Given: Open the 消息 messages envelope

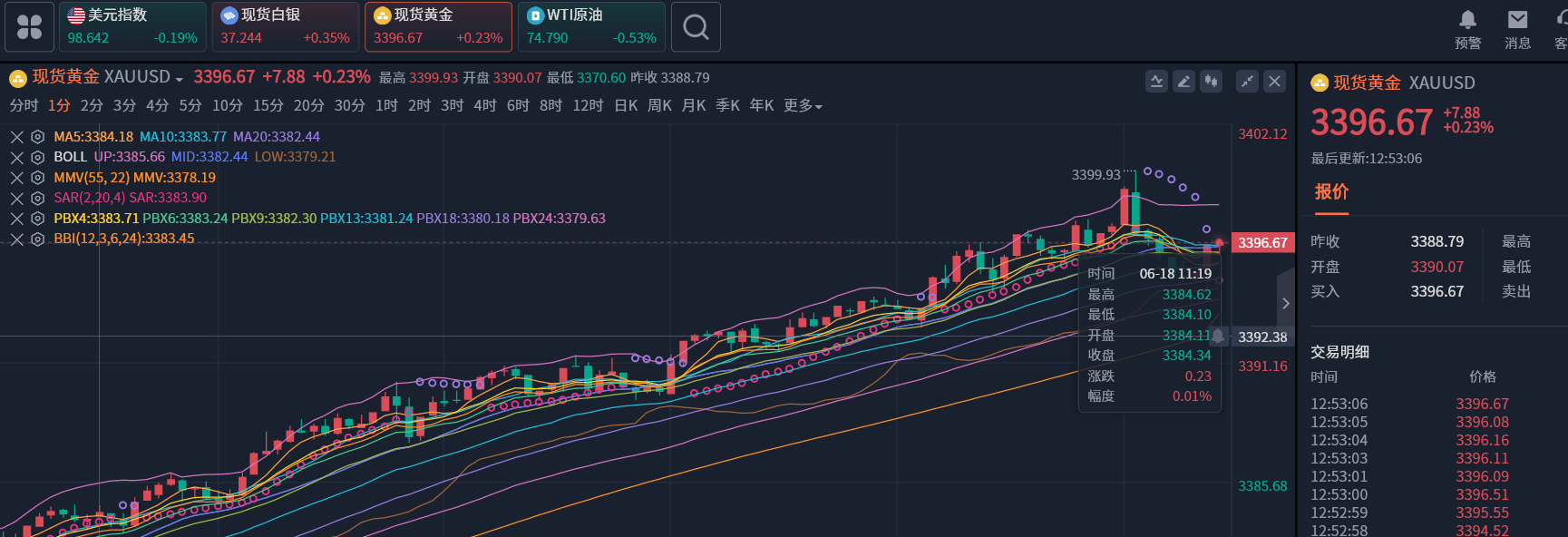Looking at the screenshot, I should coord(1517,29).
